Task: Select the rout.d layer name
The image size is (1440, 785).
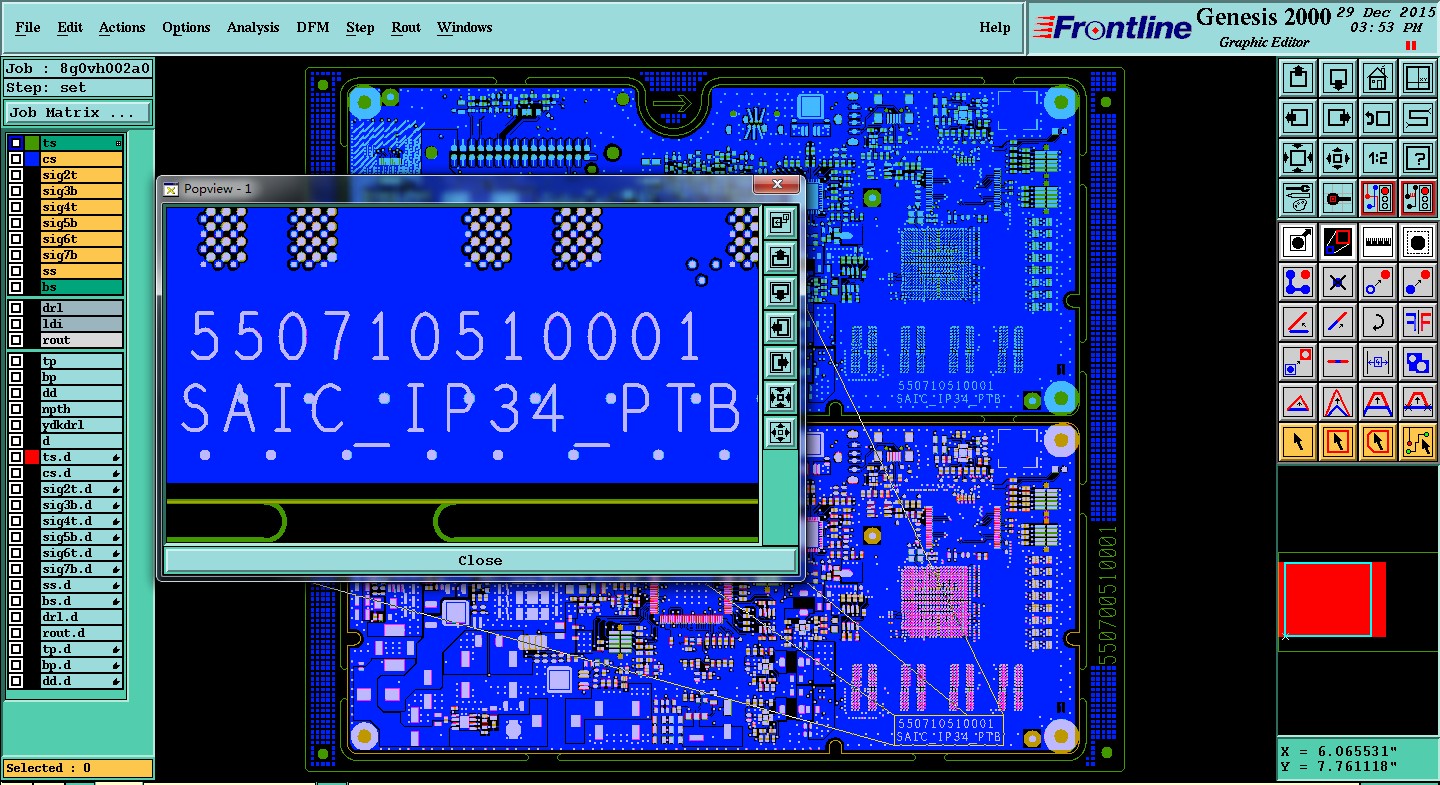Action: [x=81, y=633]
